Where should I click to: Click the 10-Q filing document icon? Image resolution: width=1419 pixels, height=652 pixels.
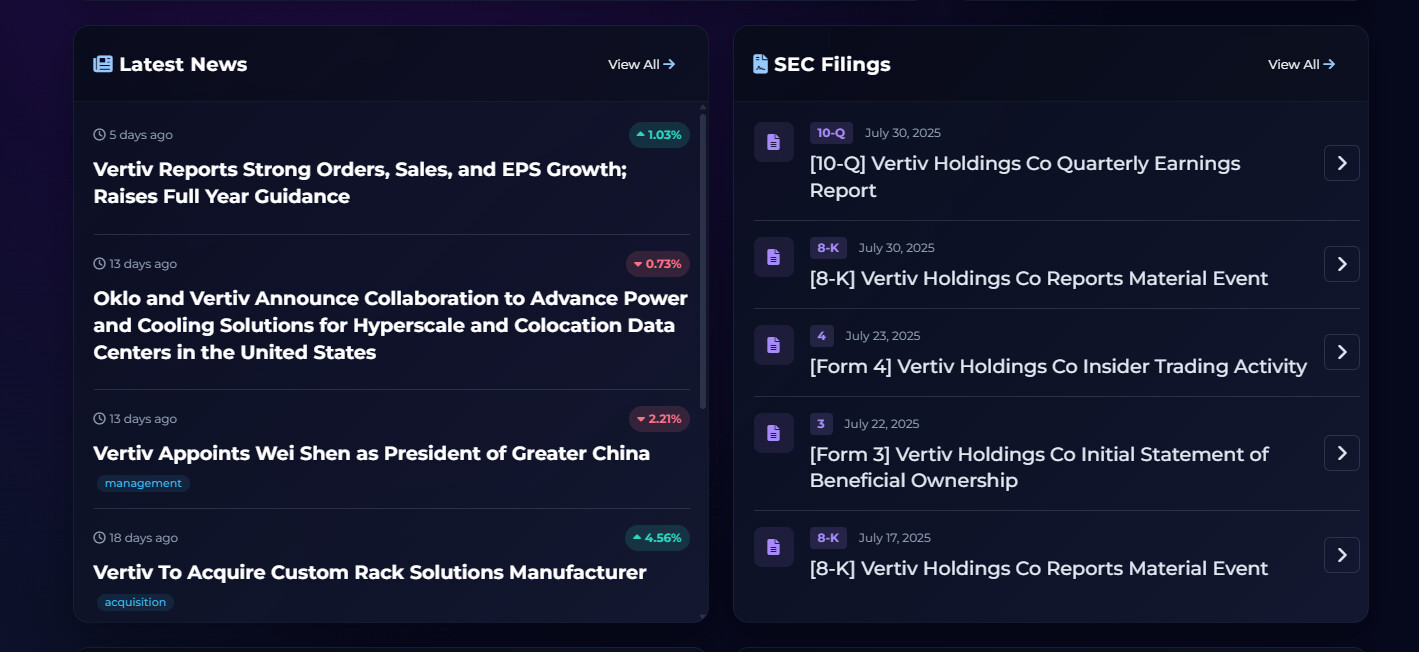tap(774, 142)
